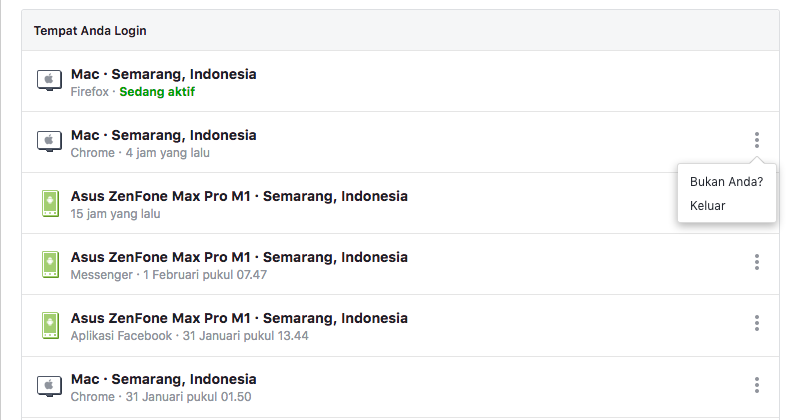Click the Mac icon for 31 Januari Chrome session
The image size is (800, 420).
click(x=49, y=386)
